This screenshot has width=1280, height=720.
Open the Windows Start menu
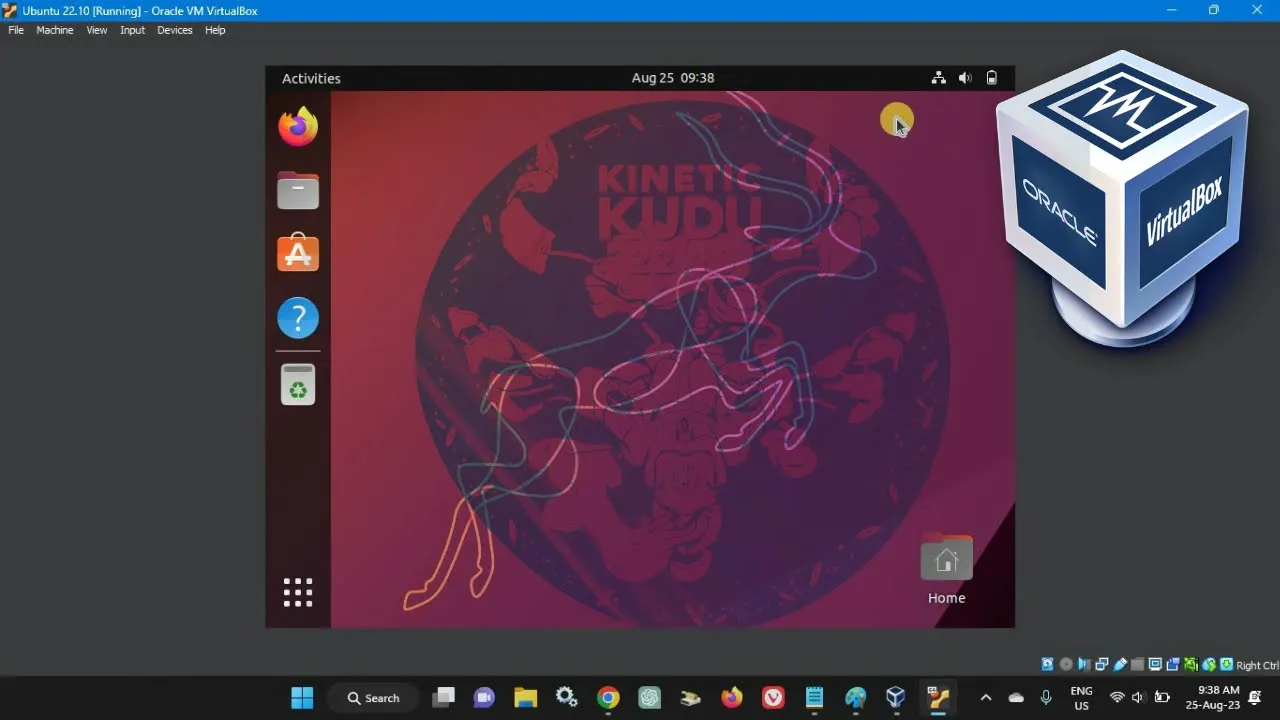[301, 697]
